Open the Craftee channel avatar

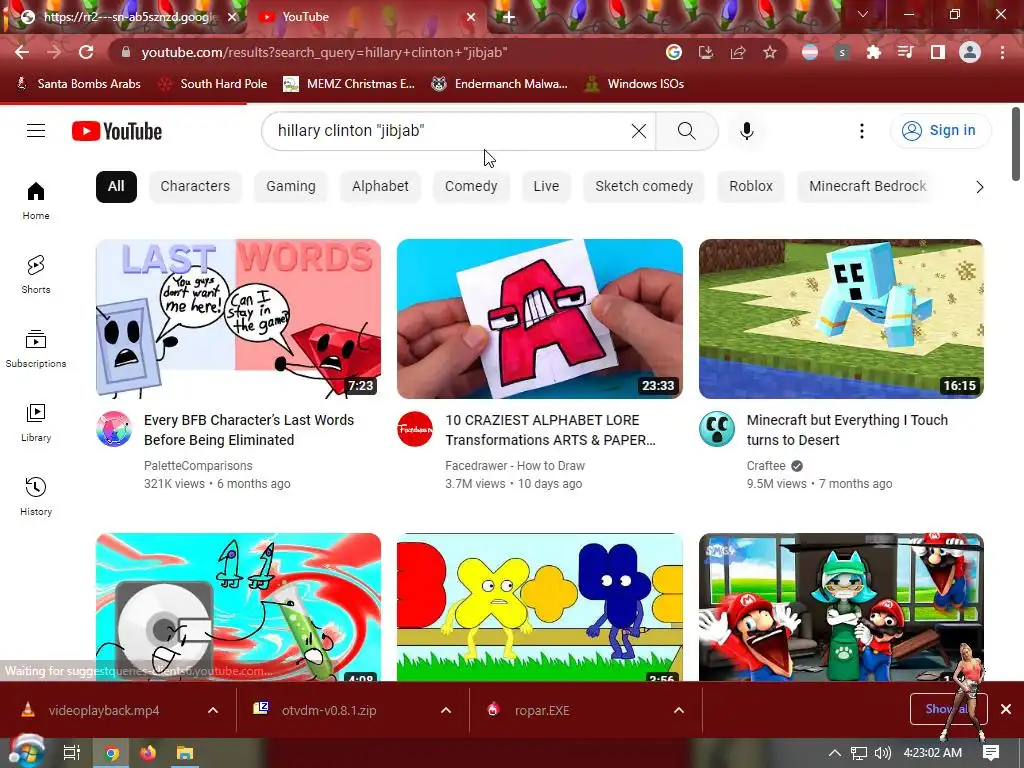(x=716, y=429)
